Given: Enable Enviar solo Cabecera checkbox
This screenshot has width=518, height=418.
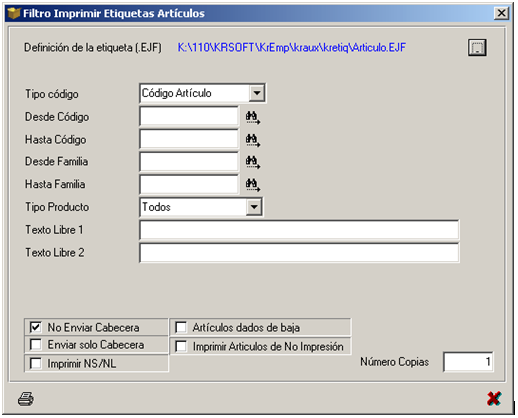Looking at the screenshot, I should coord(35,344).
